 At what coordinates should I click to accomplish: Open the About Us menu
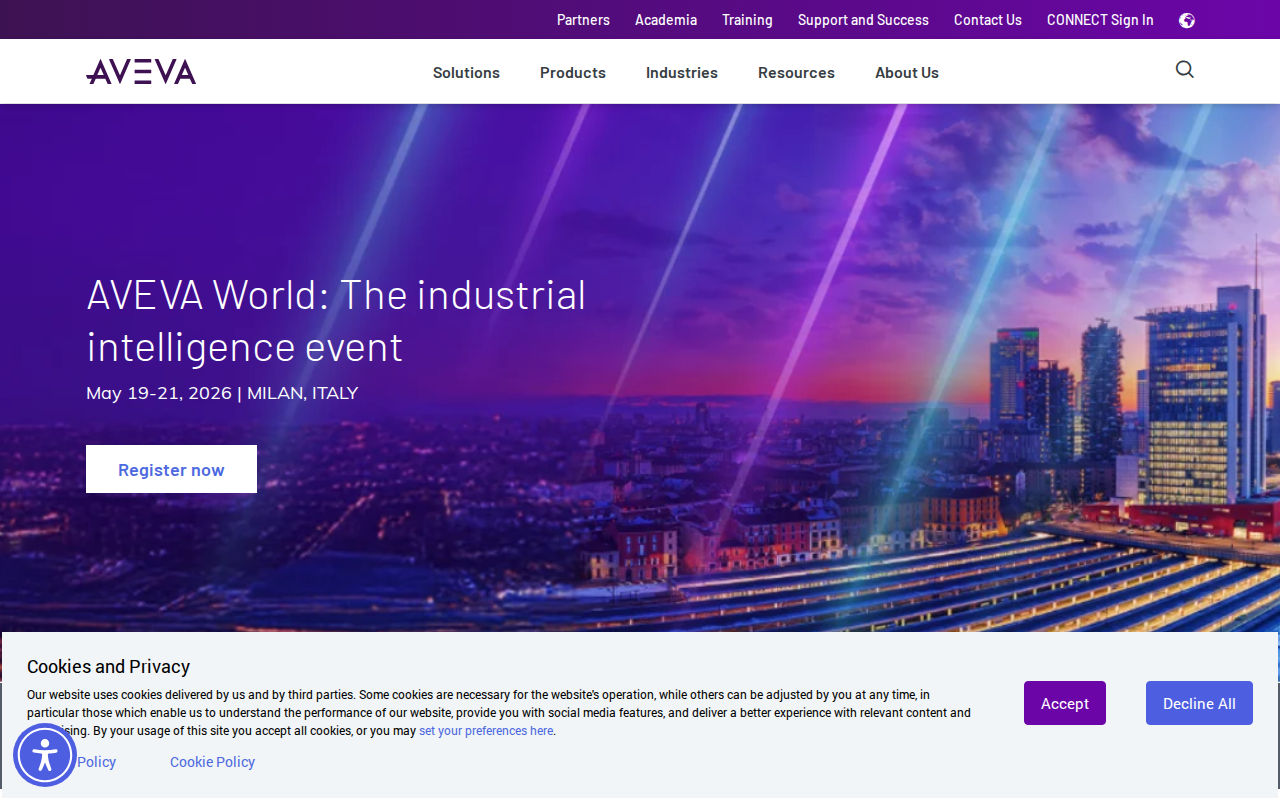click(907, 73)
